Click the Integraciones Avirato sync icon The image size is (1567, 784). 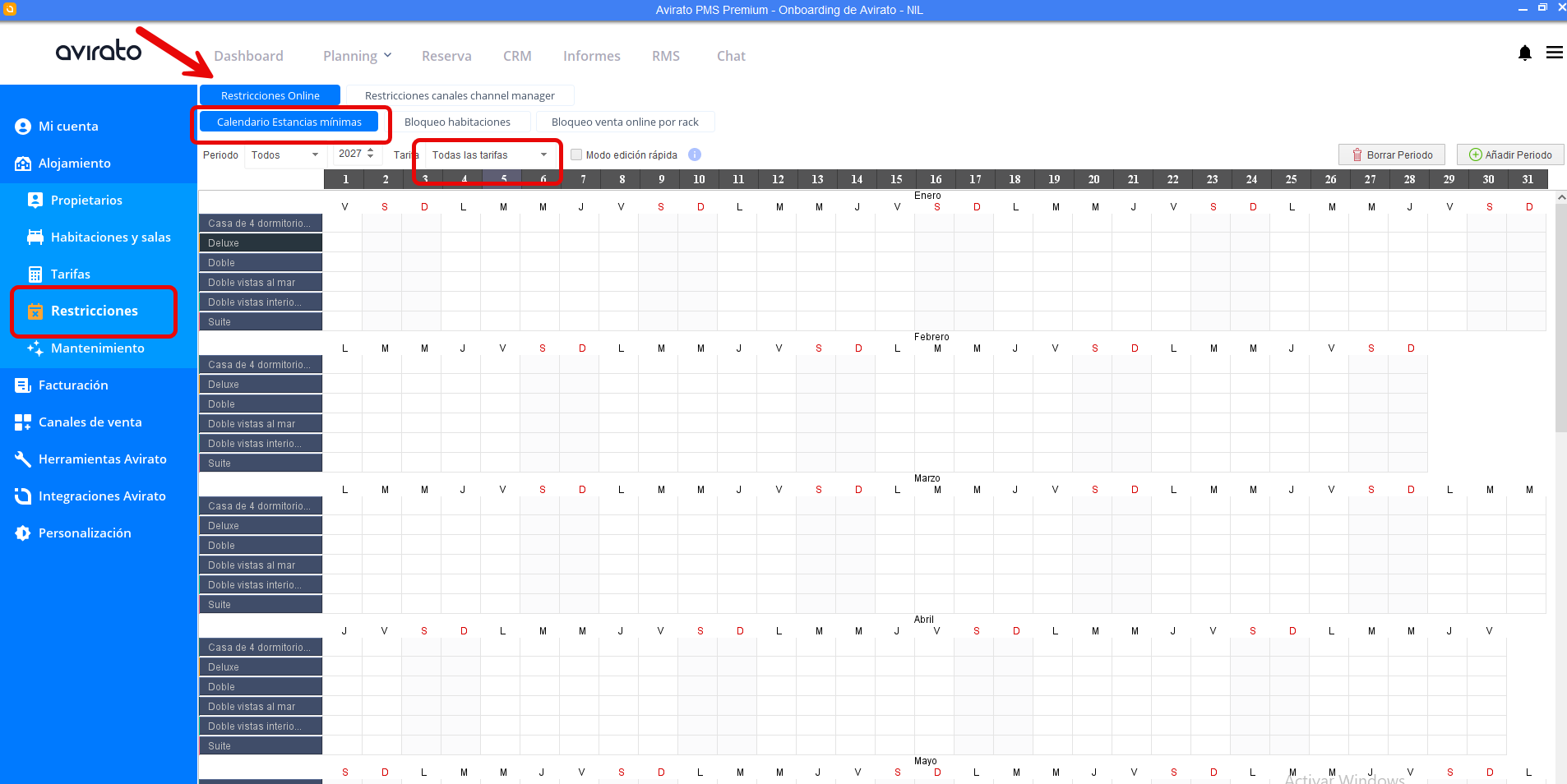point(23,496)
